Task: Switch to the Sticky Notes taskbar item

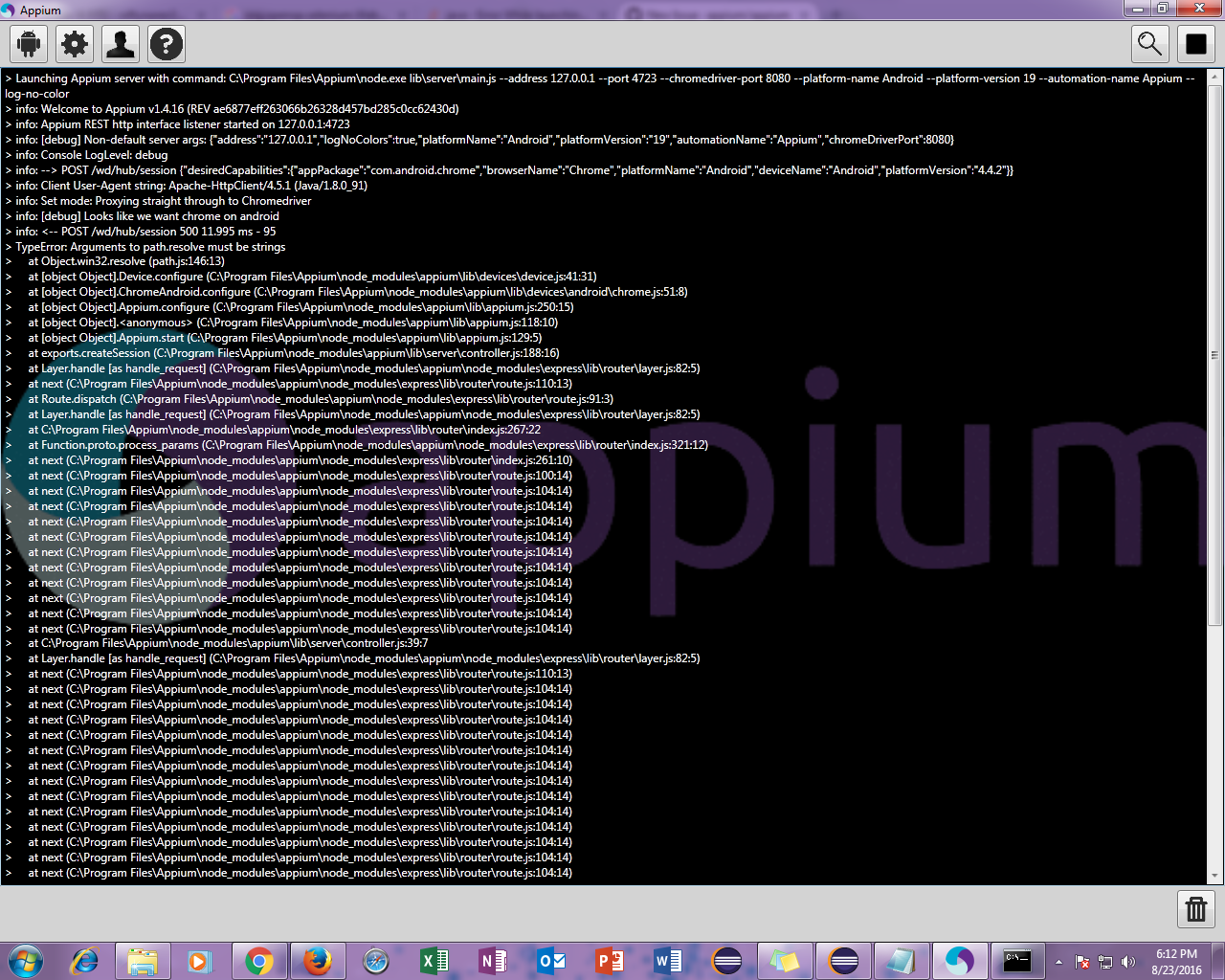Action: [x=784, y=961]
